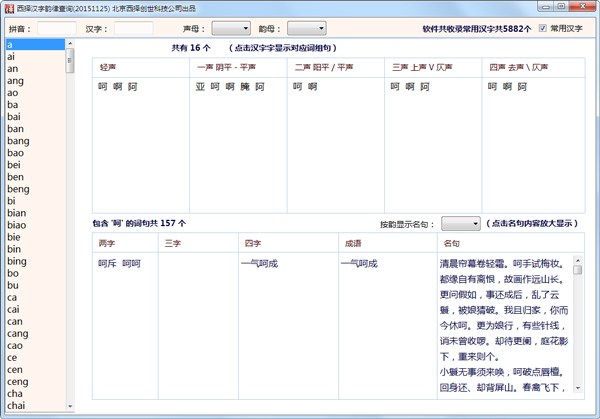This screenshot has width=600, height=419.
Task: Click the quote starting with 小鬟无事须来唤
Action: pos(504,380)
